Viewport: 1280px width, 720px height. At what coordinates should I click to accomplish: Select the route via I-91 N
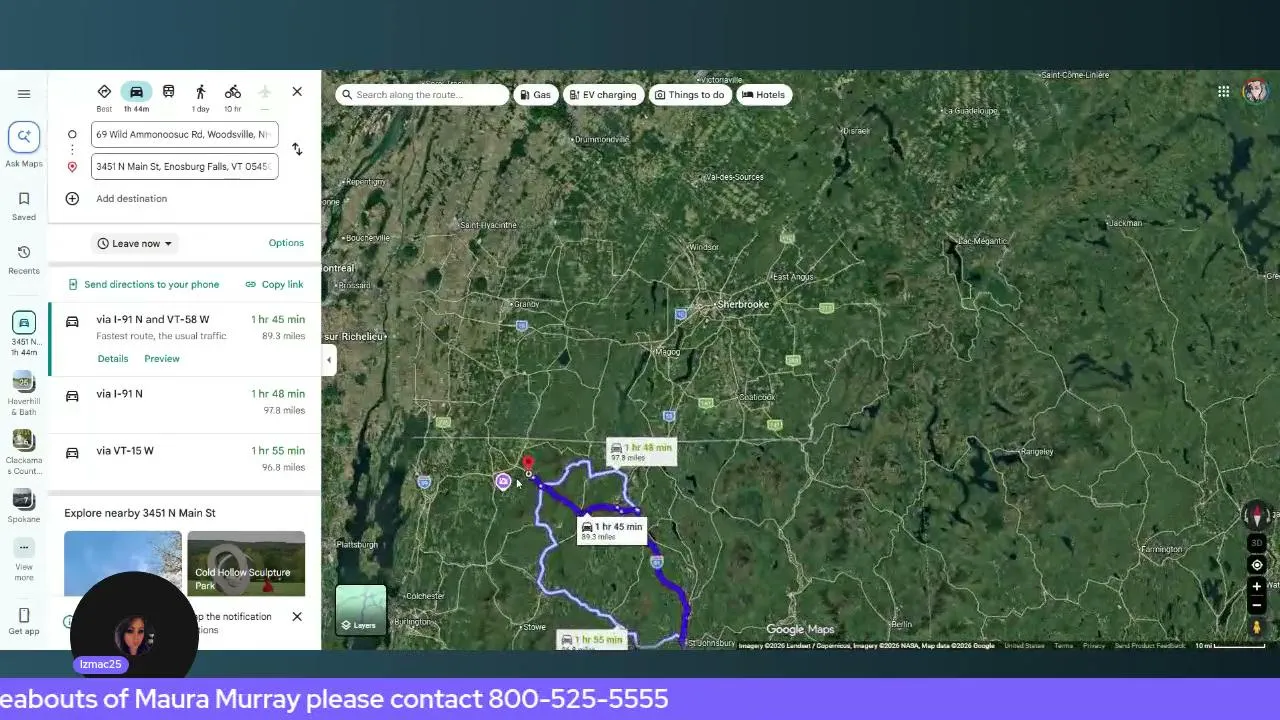coord(184,402)
